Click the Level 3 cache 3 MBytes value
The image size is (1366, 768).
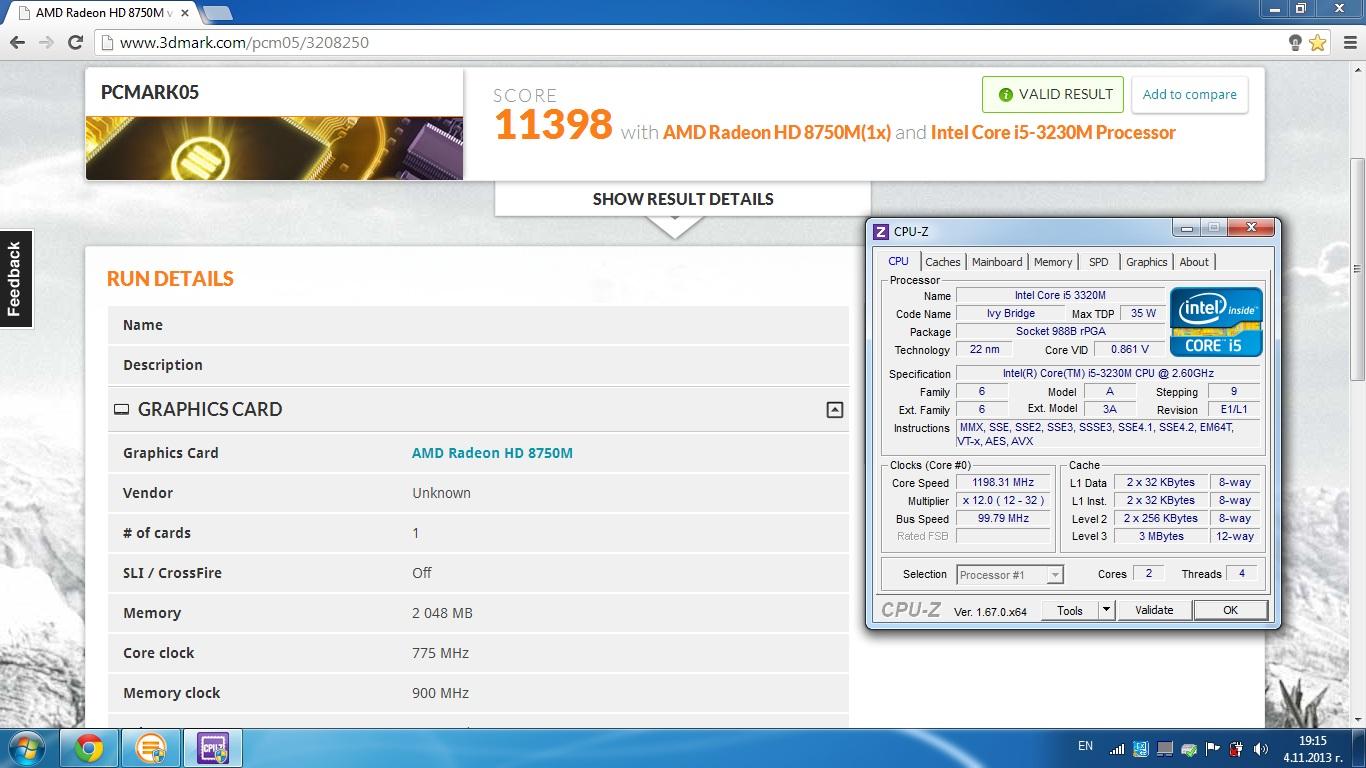pyautogui.click(x=1161, y=536)
